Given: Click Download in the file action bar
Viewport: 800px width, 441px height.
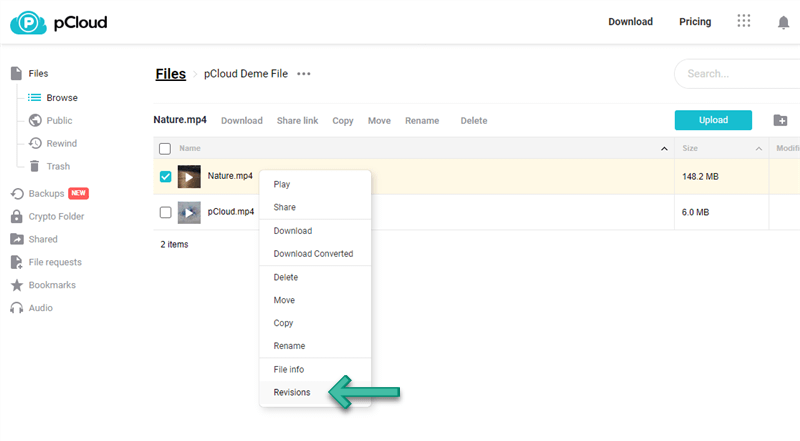Looking at the screenshot, I should (x=242, y=121).
